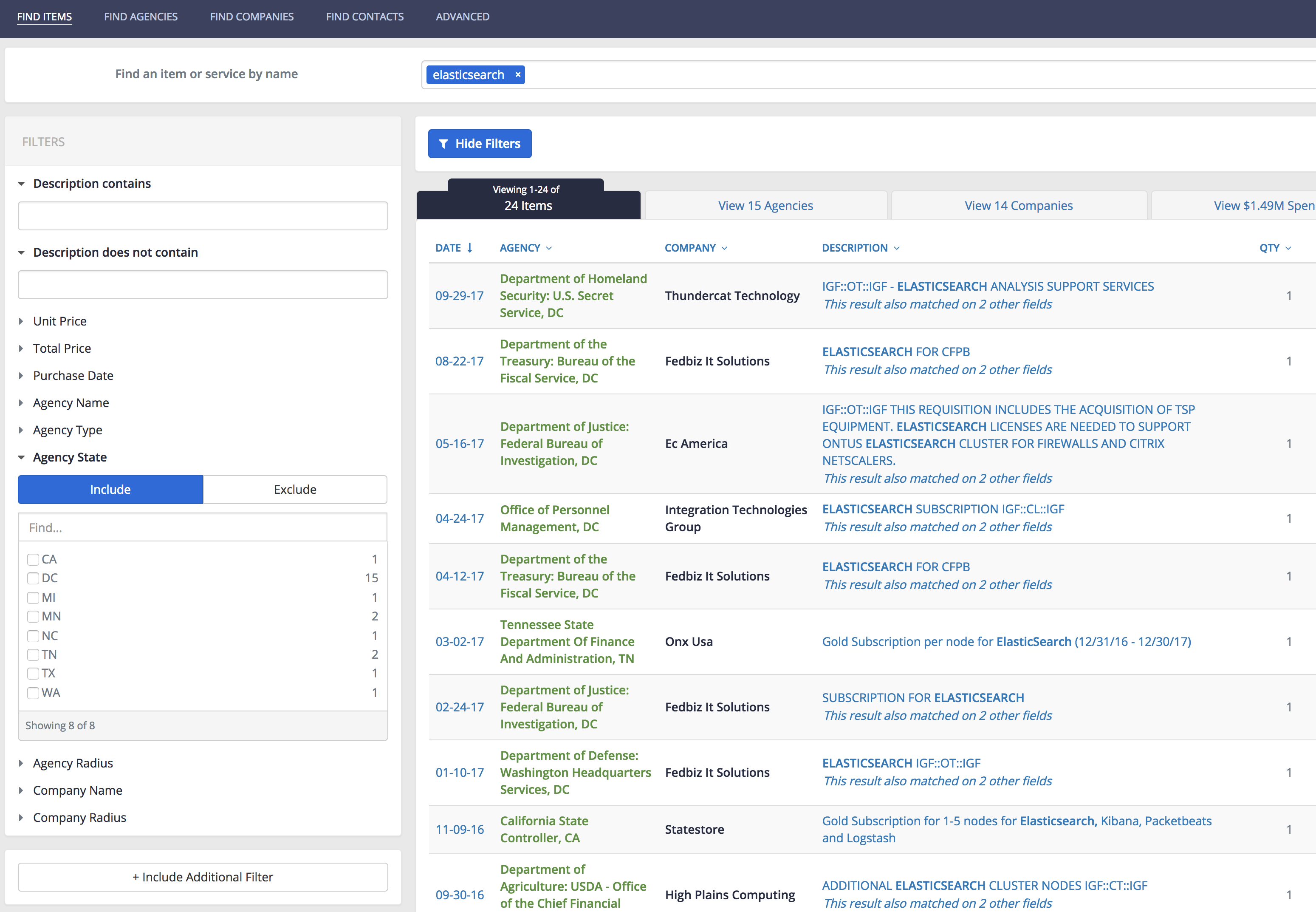Open the Agency column chevron menu
Screen dimensions: 1316x912
pos(549,248)
